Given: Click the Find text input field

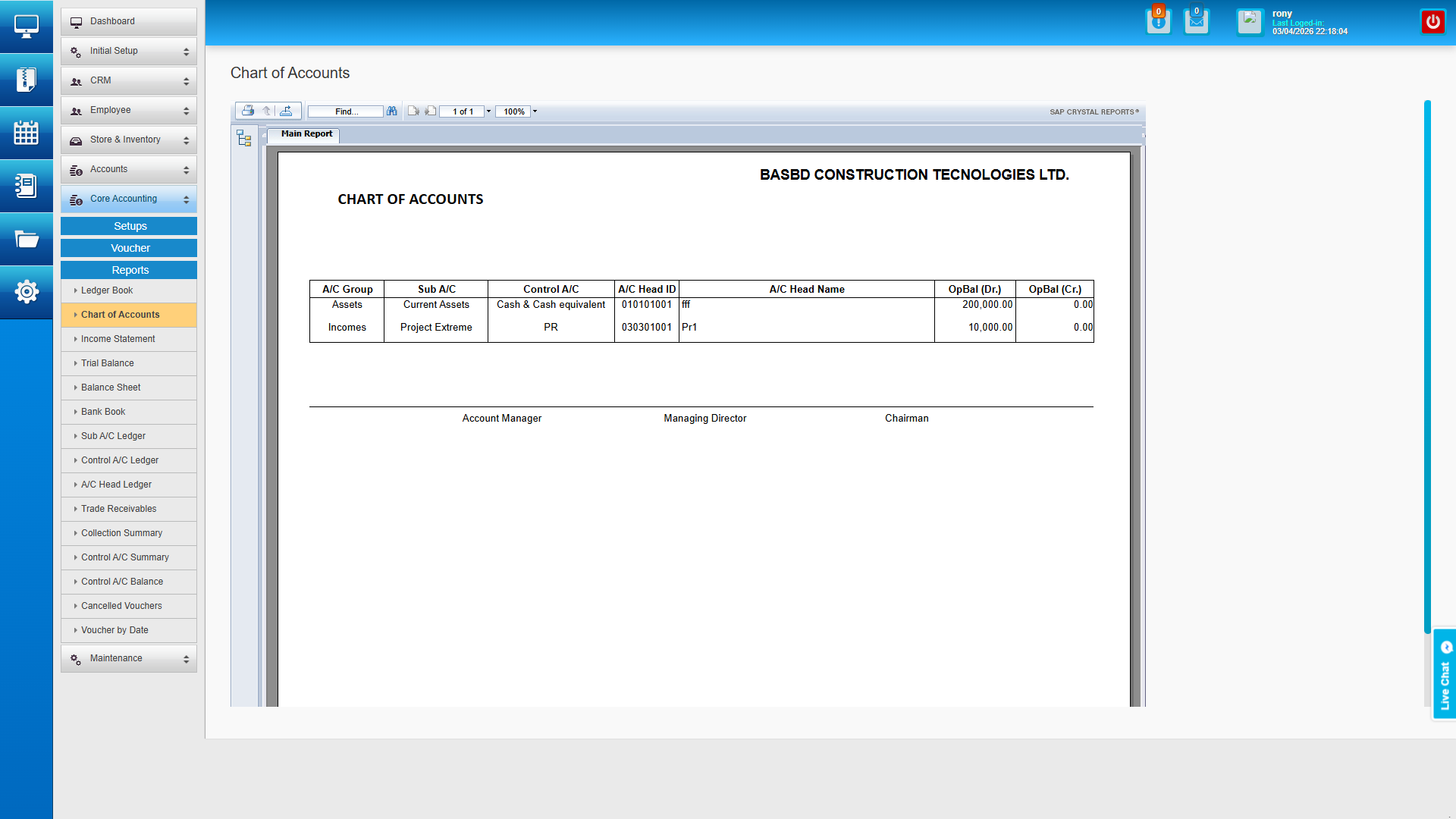Looking at the screenshot, I should point(346,111).
